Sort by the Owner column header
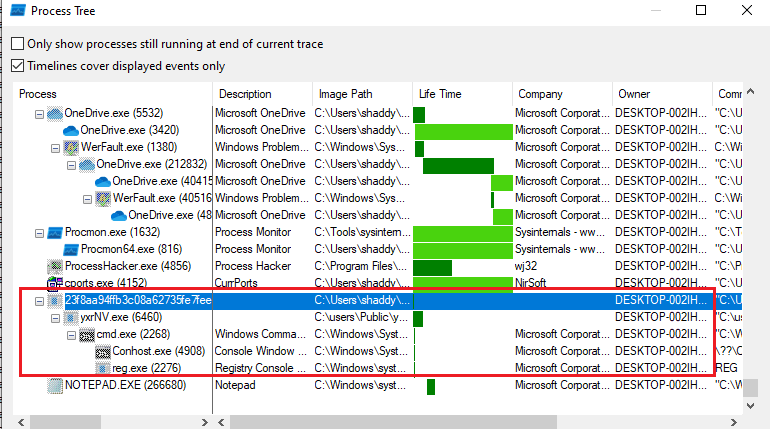 coord(662,94)
